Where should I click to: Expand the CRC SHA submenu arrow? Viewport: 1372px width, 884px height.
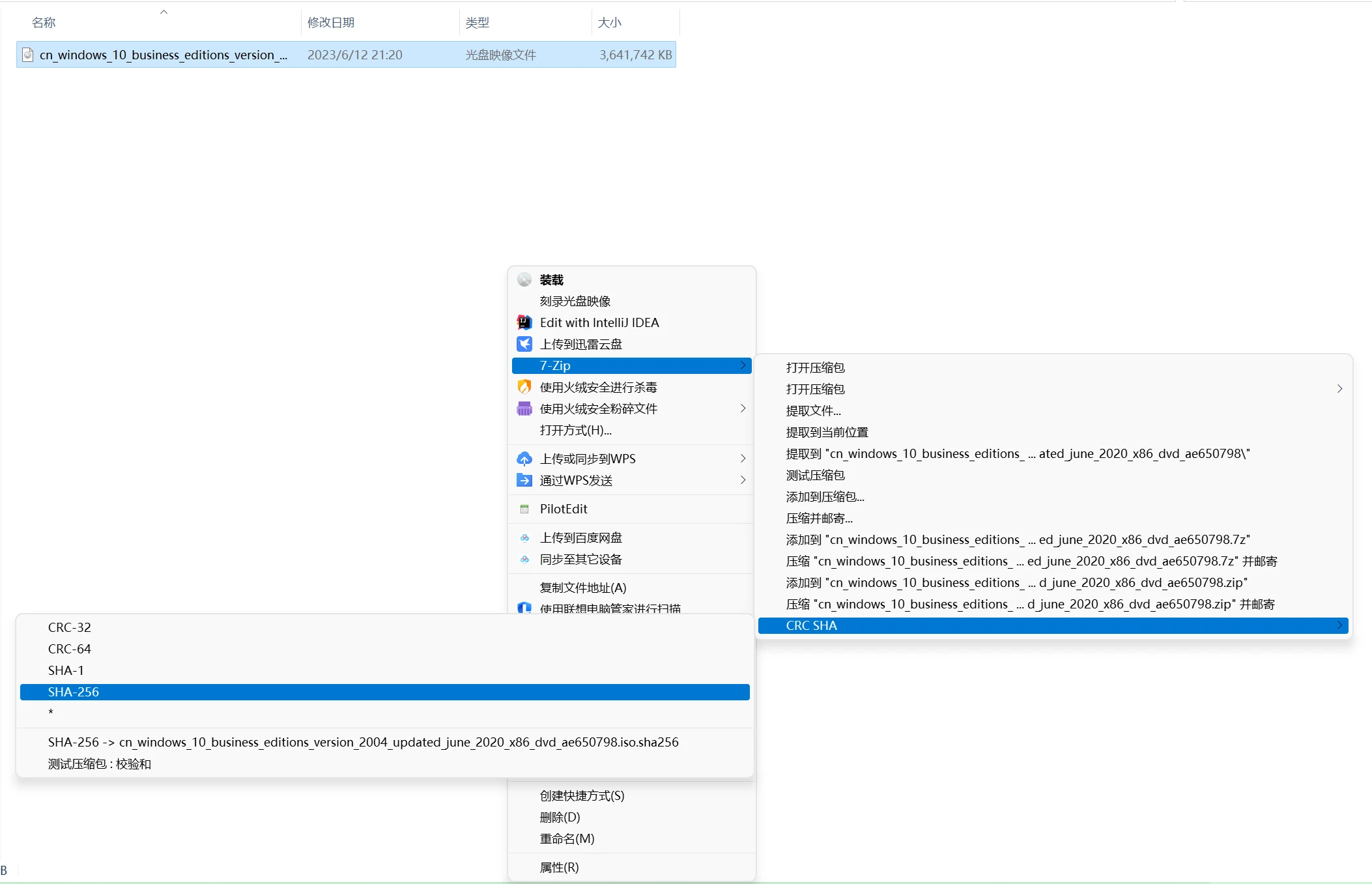point(1339,625)
